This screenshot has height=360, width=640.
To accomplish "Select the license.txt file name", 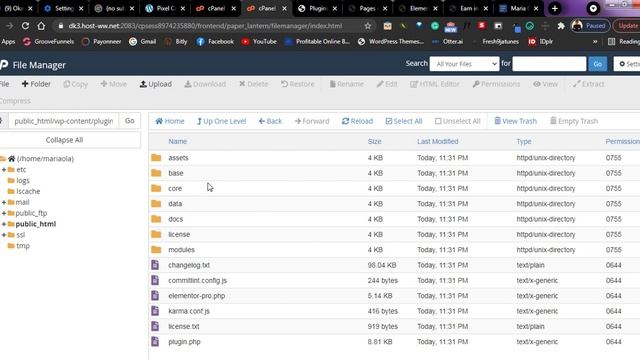I will coord(184,327).
